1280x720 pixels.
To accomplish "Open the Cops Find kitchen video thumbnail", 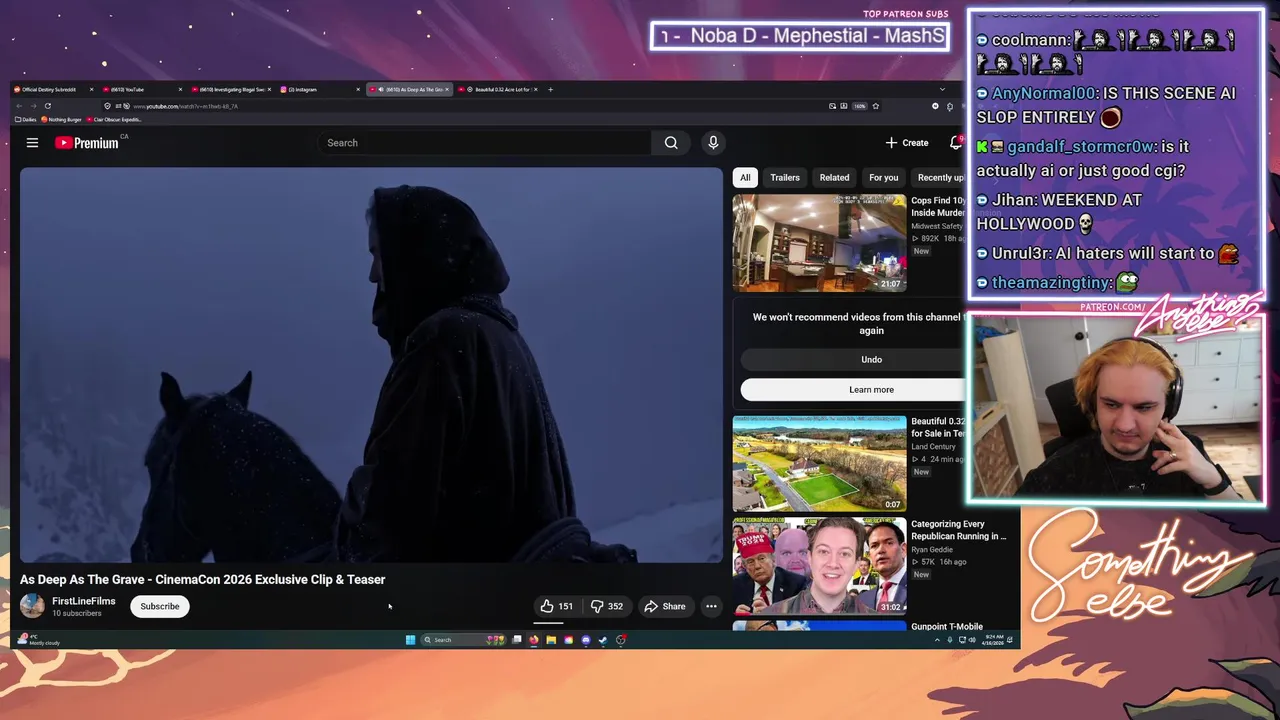I will coord(820,243).
